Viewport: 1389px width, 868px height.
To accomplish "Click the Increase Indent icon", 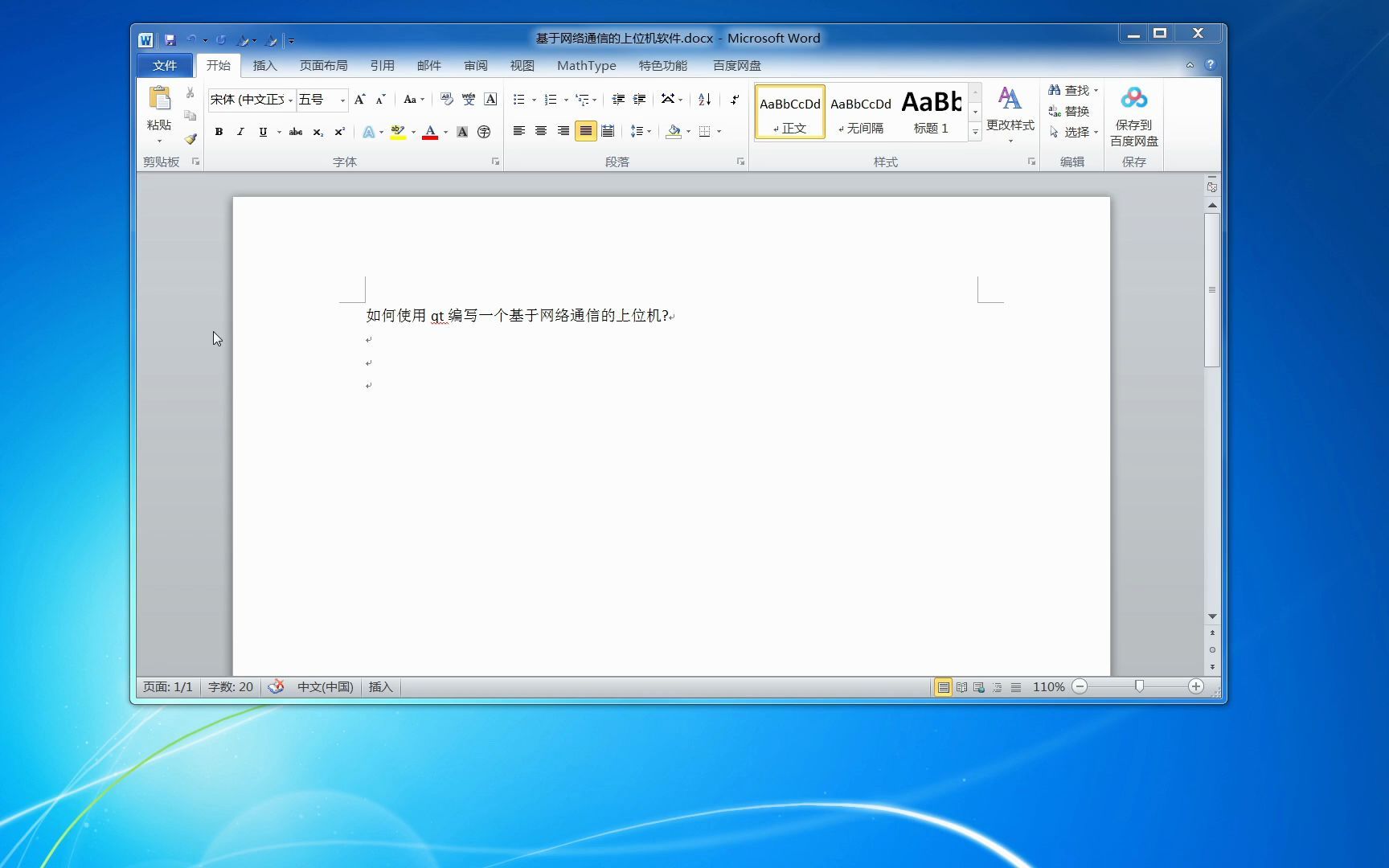I will click(640, 100).
